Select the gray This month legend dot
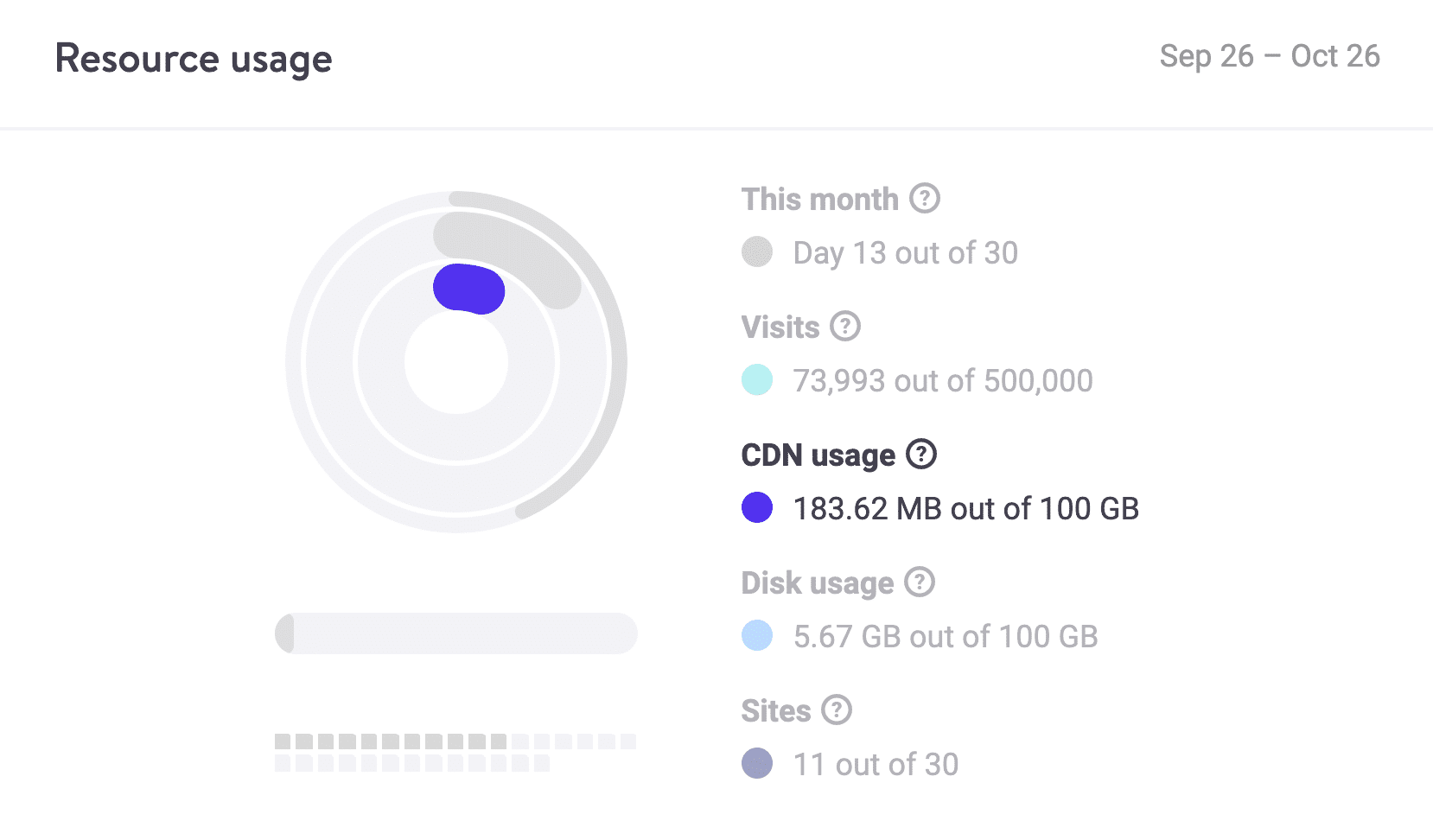Image resolution: width=1433 pixels, height=840 pixels. (757, 251)
